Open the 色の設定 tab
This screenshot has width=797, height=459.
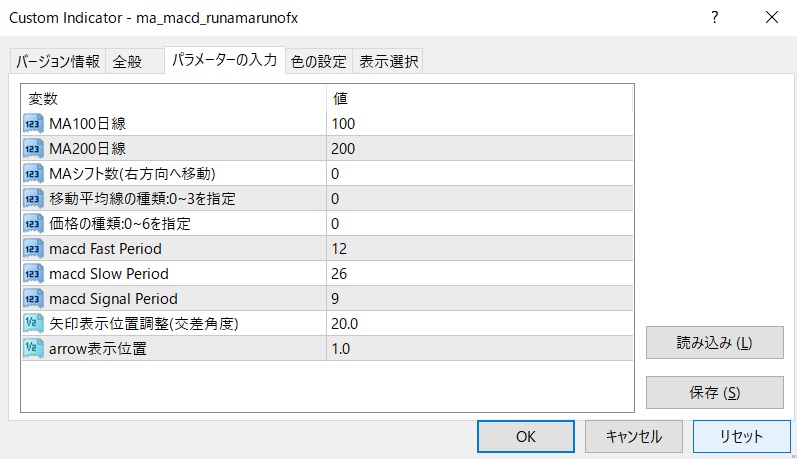318,62
